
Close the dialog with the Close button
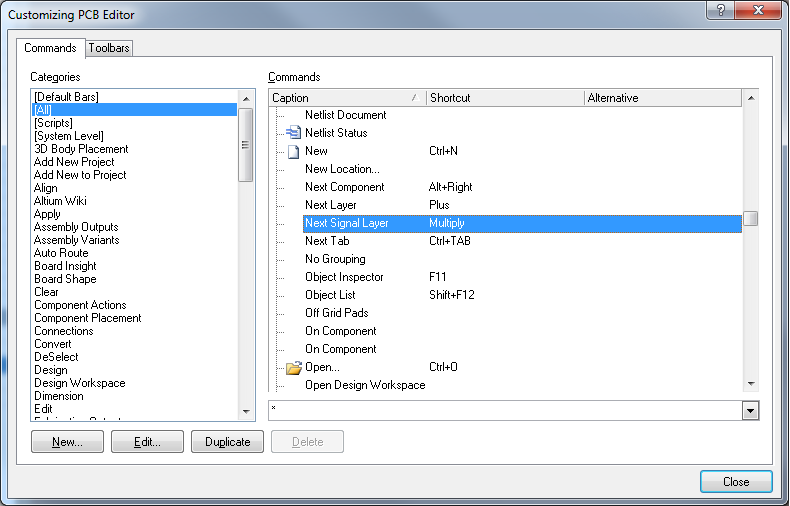click(735, 482)
